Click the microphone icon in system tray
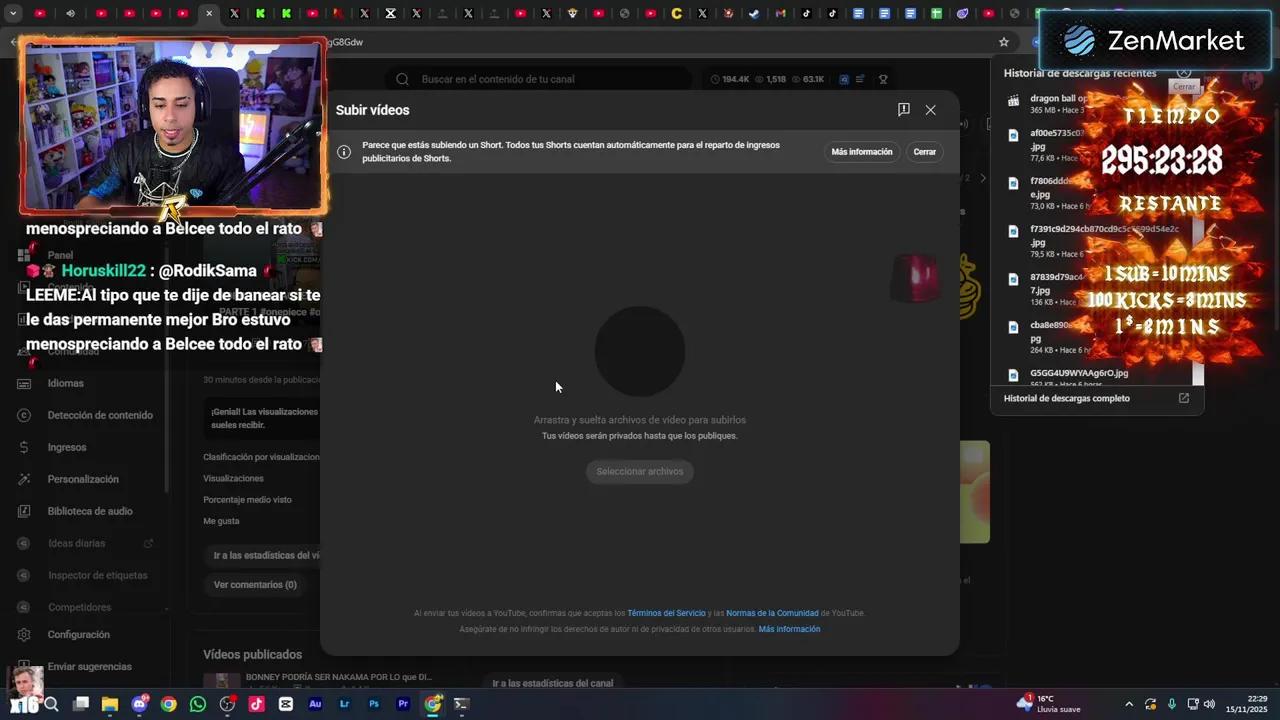This screenshot has height=720, width=1280. [1171, 704]
